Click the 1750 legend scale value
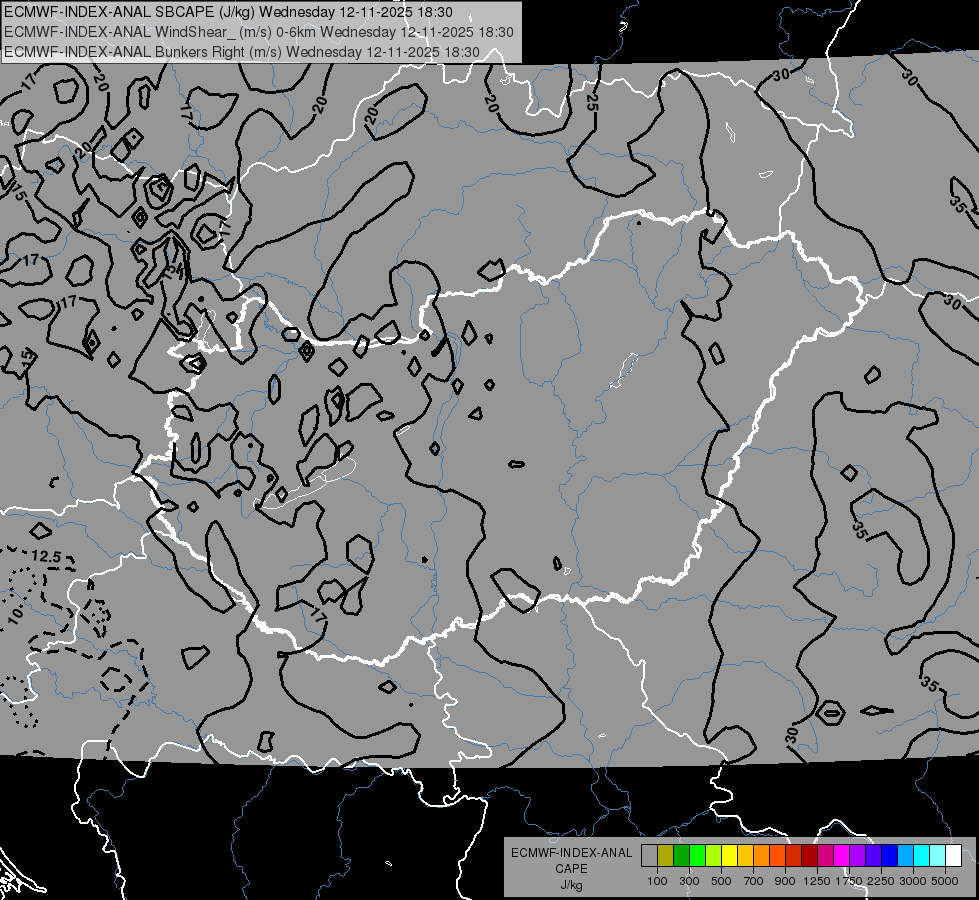 849,881
